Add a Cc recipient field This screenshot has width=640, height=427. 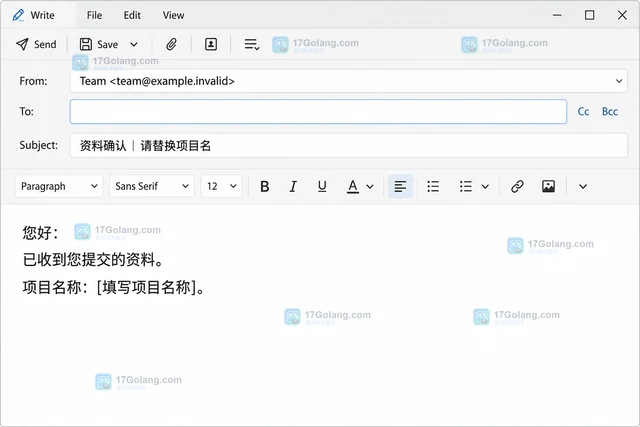[x=583, y=111]
